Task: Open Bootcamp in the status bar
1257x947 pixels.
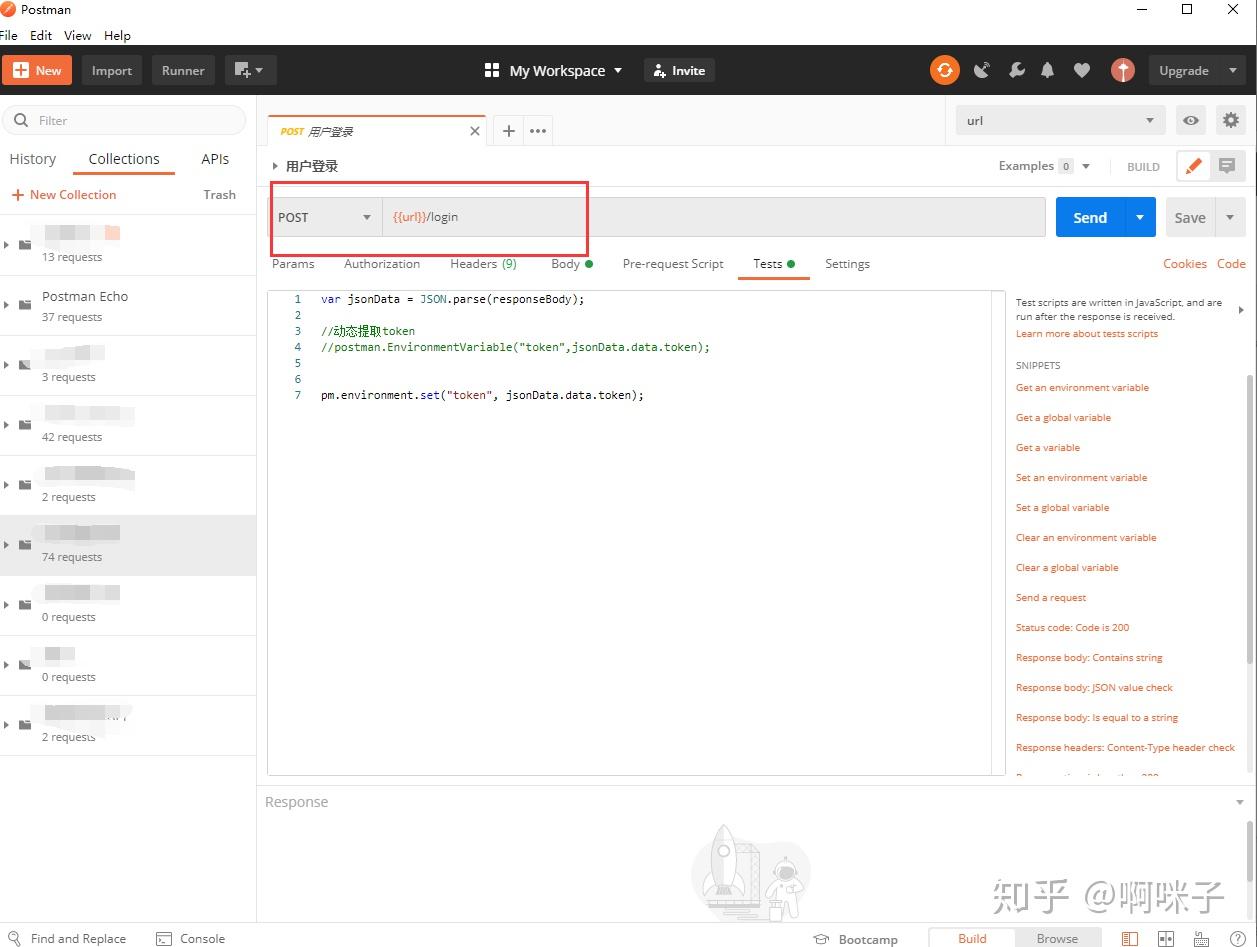Action: coord(856,938)
